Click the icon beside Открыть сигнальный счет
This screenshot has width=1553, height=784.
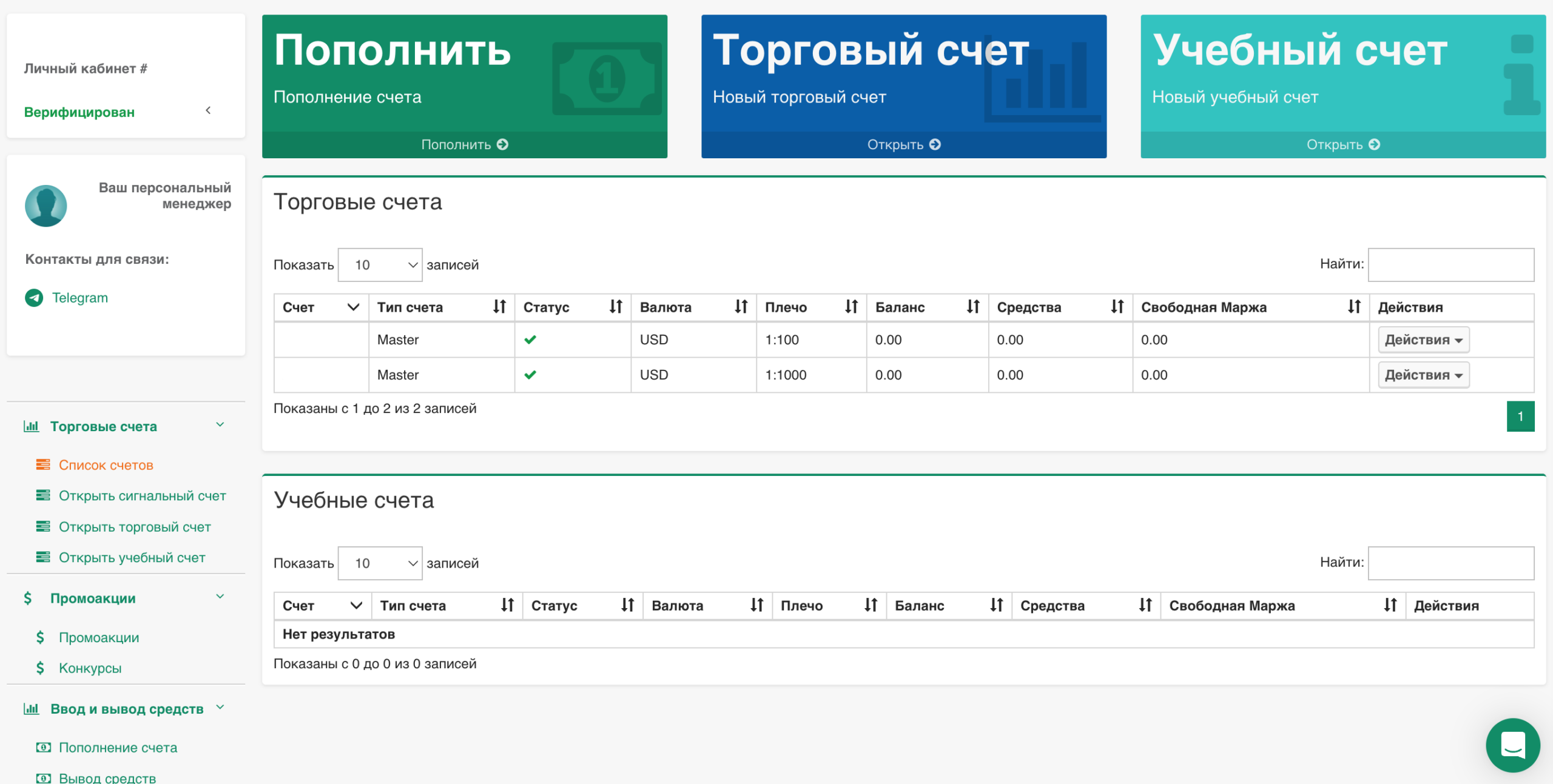(x=42, y=495)
